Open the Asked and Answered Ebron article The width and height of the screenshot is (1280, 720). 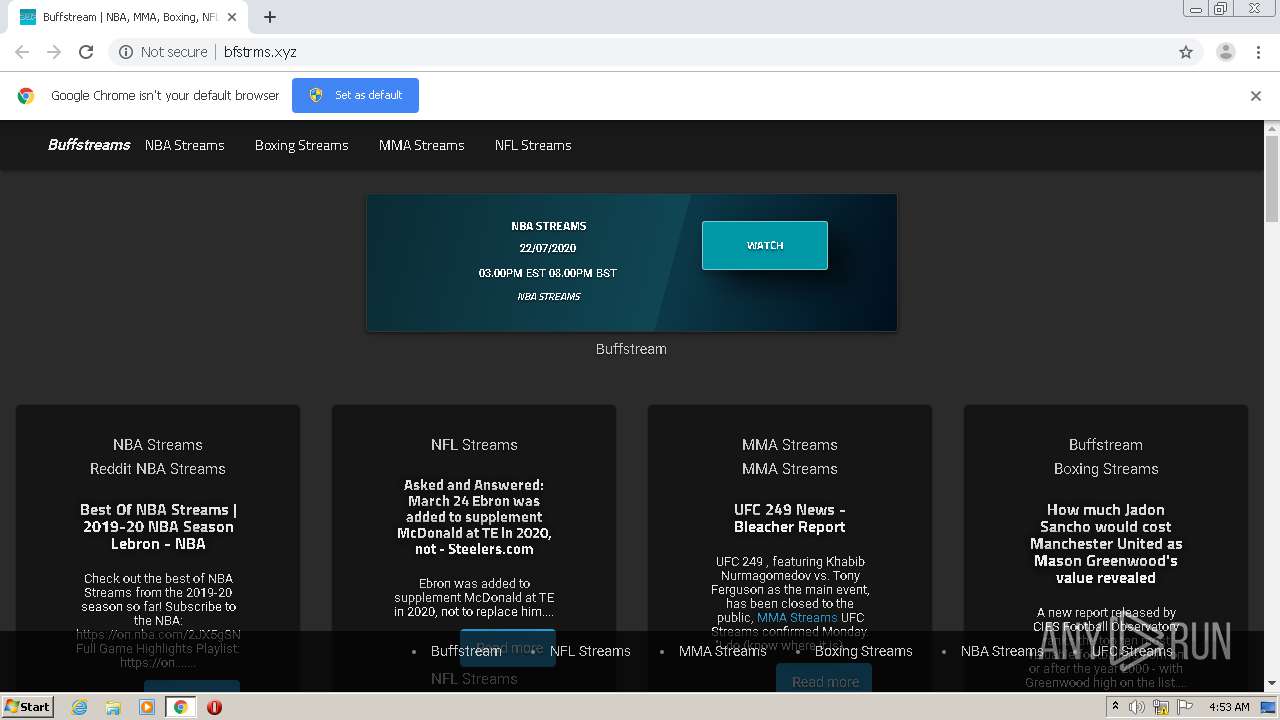tap(474, 517)
